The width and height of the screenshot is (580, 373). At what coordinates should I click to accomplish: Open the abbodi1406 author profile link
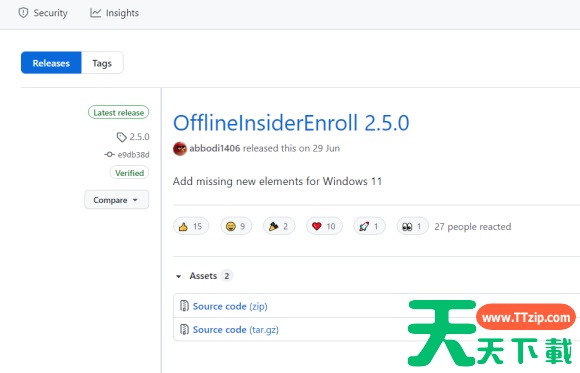(215, 148)
